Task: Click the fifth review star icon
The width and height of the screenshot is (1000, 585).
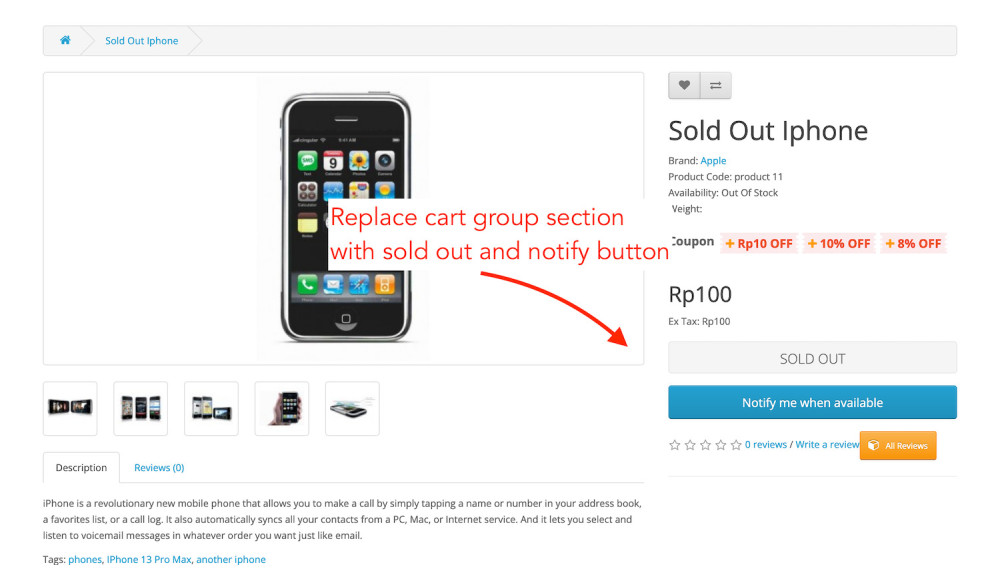Action: coord(736,445)
